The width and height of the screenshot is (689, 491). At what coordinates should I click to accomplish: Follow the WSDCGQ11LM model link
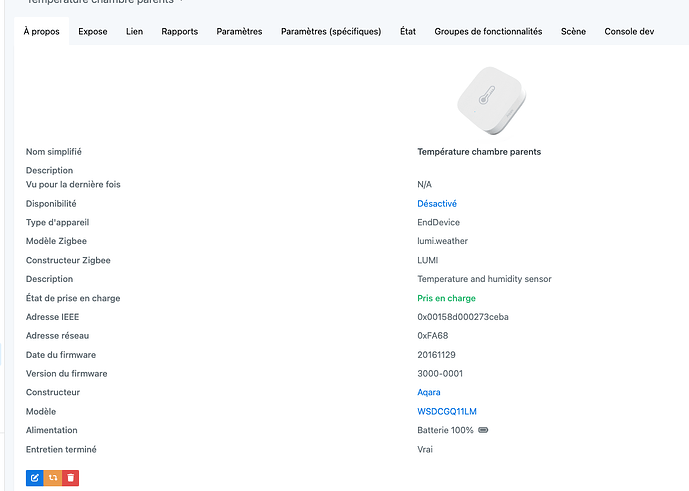click(x=447, y=411)
